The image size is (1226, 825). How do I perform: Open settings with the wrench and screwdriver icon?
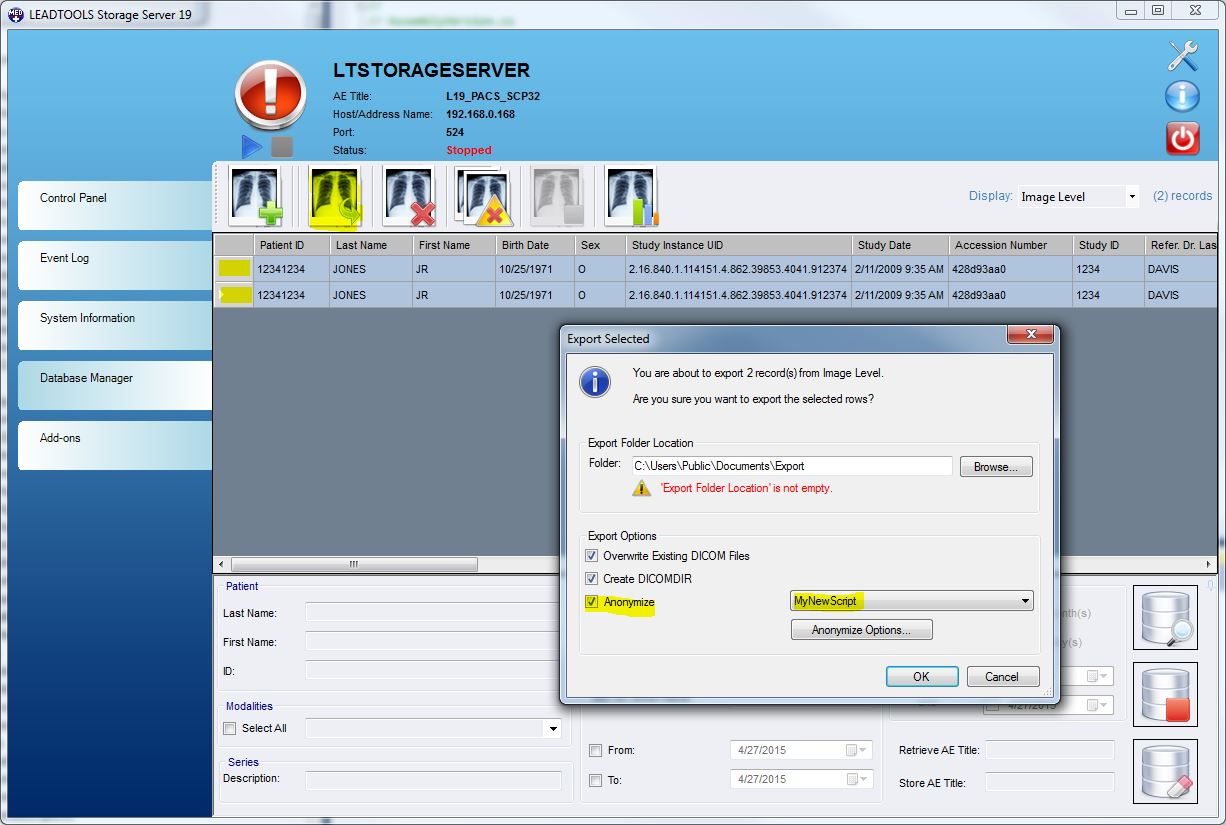(x=1183, y=56)
